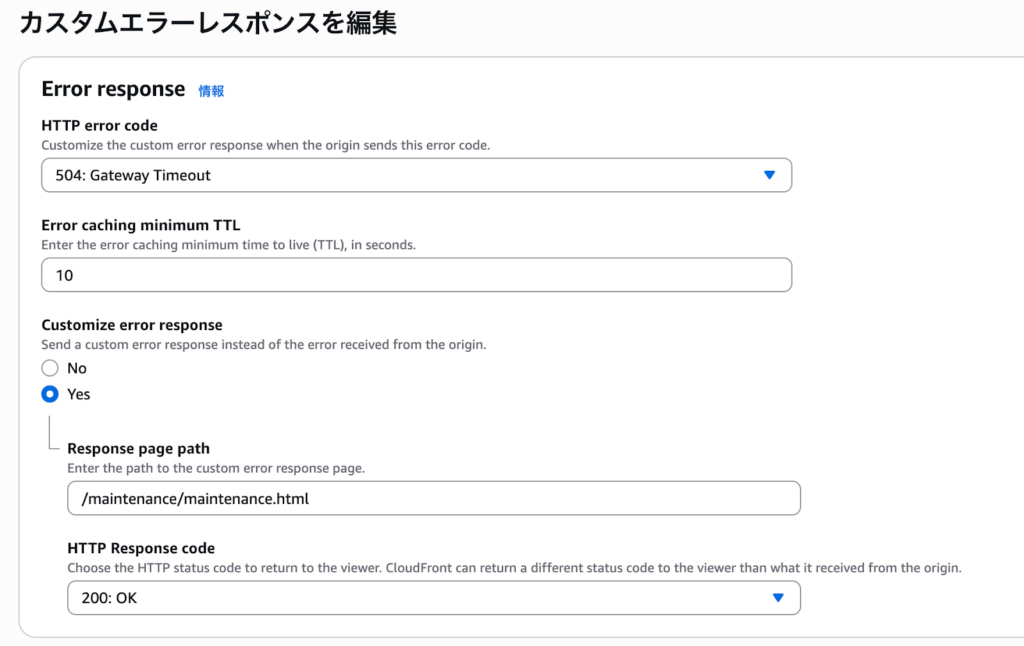Click the 'Customize error response' label
This screenshot has height=646, width=1024.
coord(131,325)
